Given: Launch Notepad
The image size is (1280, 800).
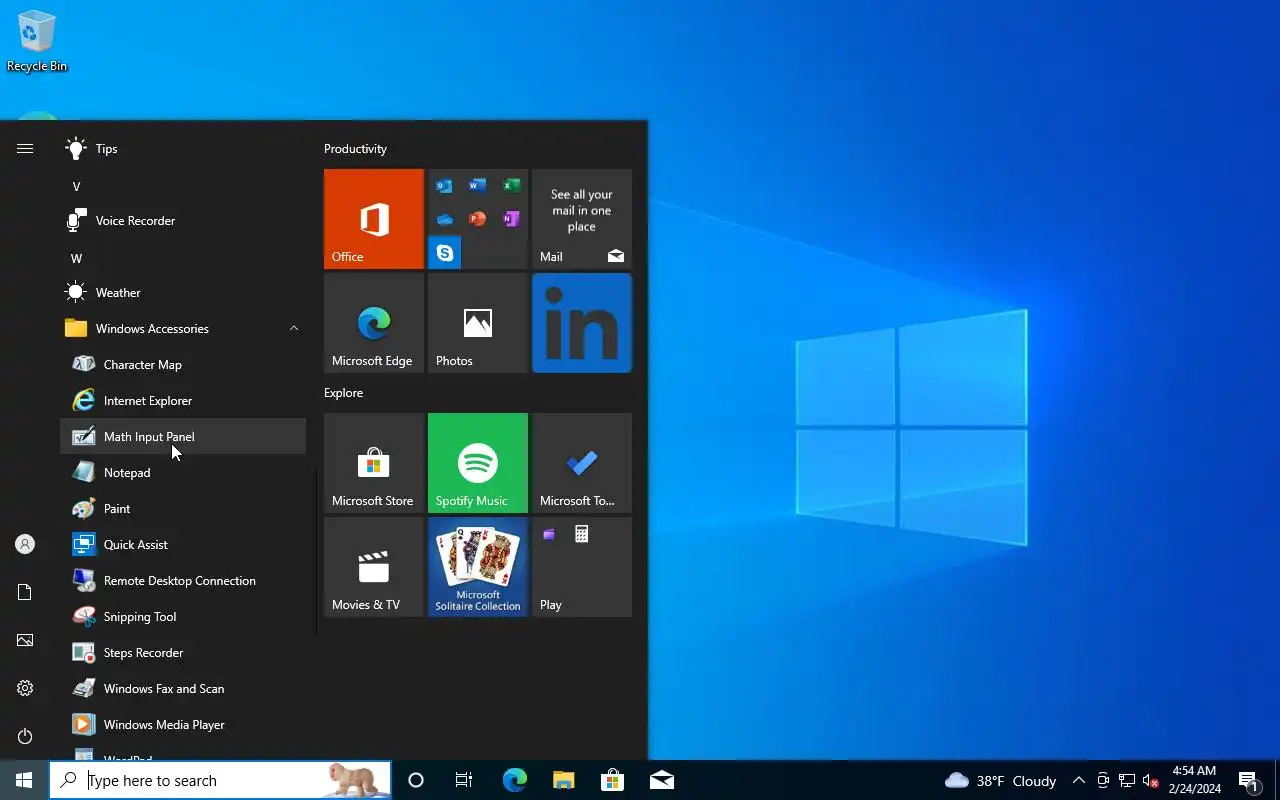Looking at the screenshot, I should tap(183, 473).
